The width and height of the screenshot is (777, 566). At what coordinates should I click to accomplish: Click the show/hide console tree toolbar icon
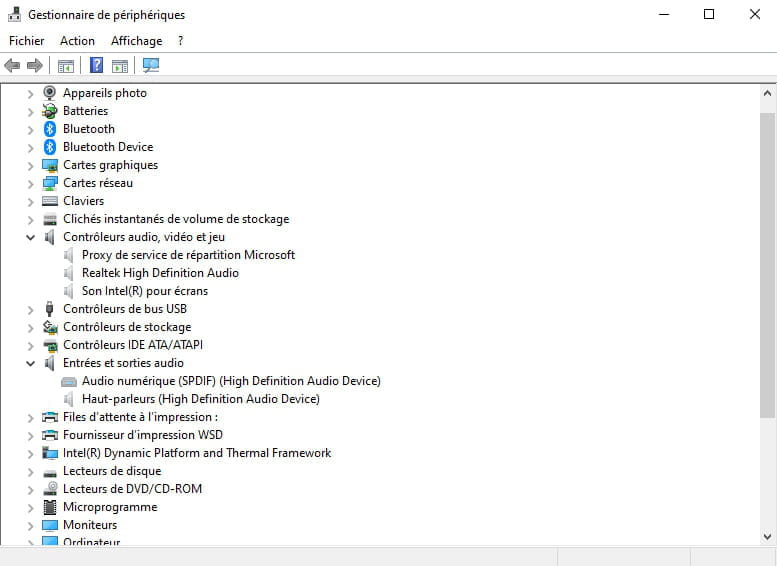coord(66,65)
